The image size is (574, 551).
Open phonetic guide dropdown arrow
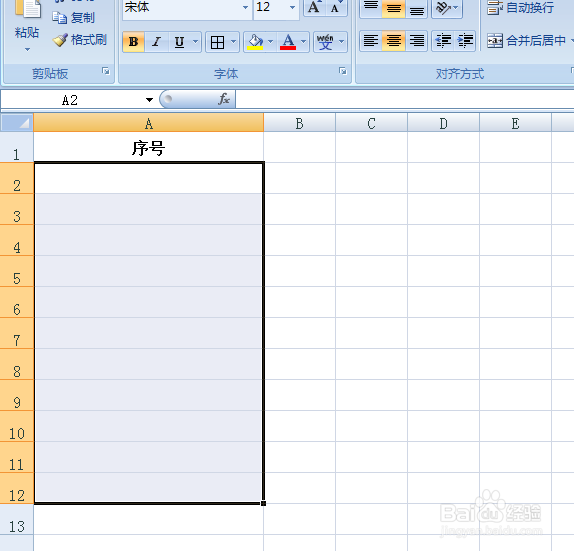point(342,42)
